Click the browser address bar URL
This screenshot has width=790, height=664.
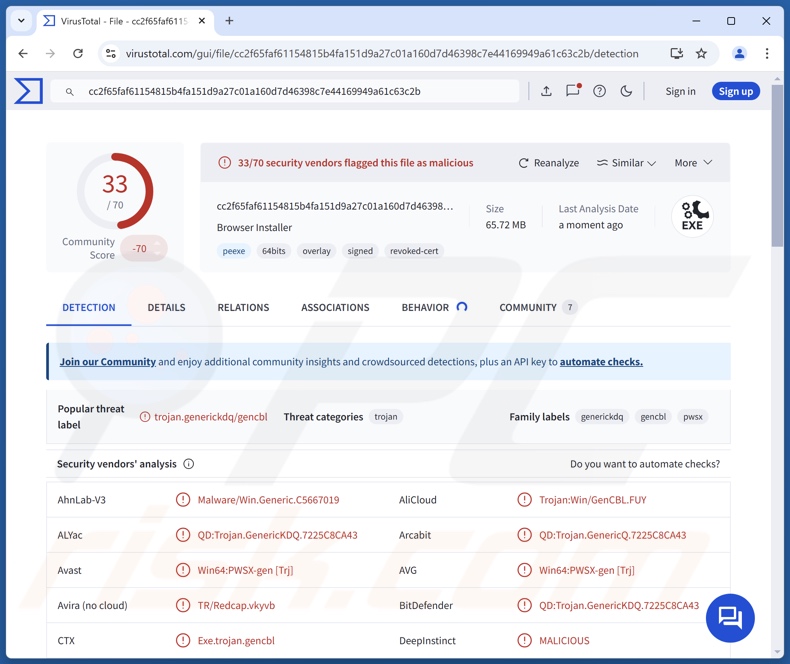(x=382, y=53)
